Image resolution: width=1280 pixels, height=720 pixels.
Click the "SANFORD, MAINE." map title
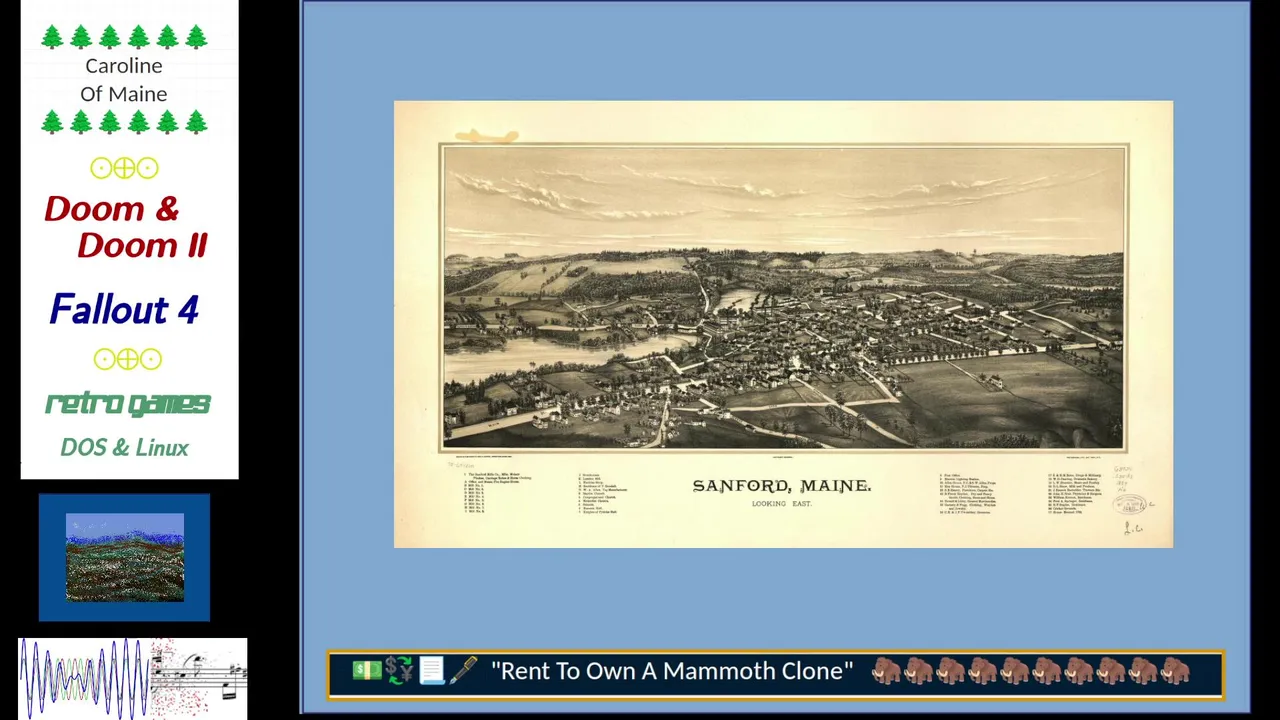click(x=782, y=486)
